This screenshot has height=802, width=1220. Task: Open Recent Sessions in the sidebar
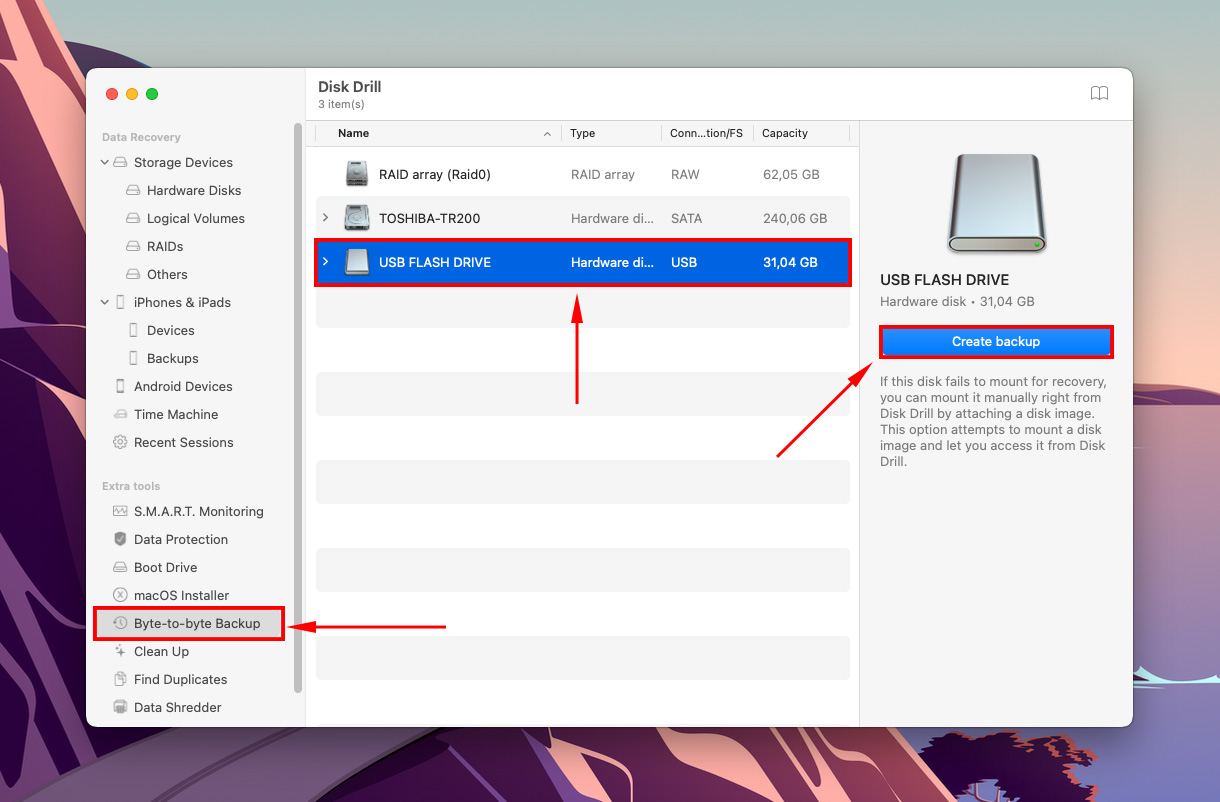pyautogui.click(x=184, y=442)
